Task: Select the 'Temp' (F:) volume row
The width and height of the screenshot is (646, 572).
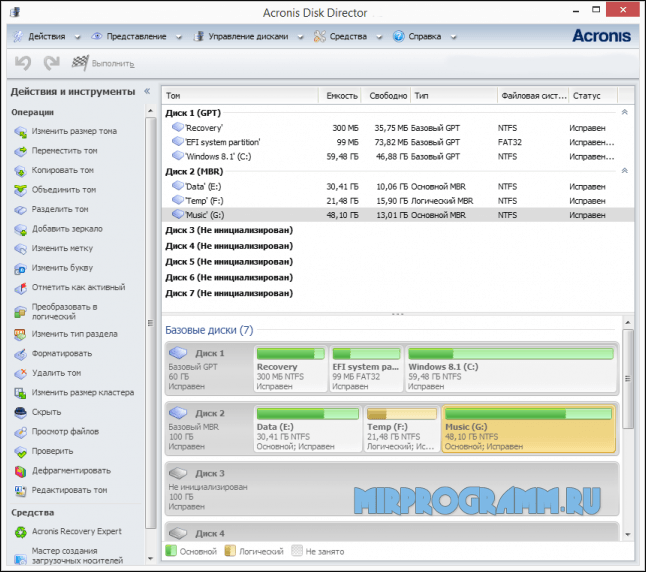Action: pyautogui.click(x=398, y=201)
